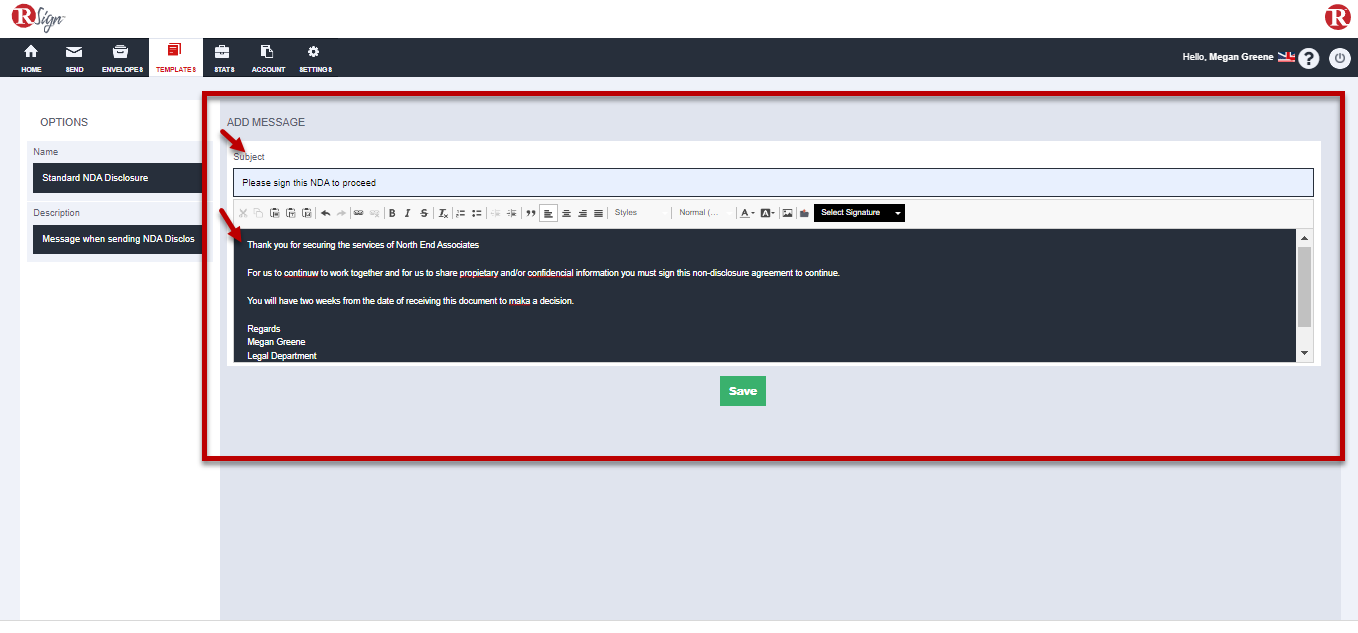Toggle italic formatting in the toolbar
The image size is (1358, 633).
pos(408,213)
